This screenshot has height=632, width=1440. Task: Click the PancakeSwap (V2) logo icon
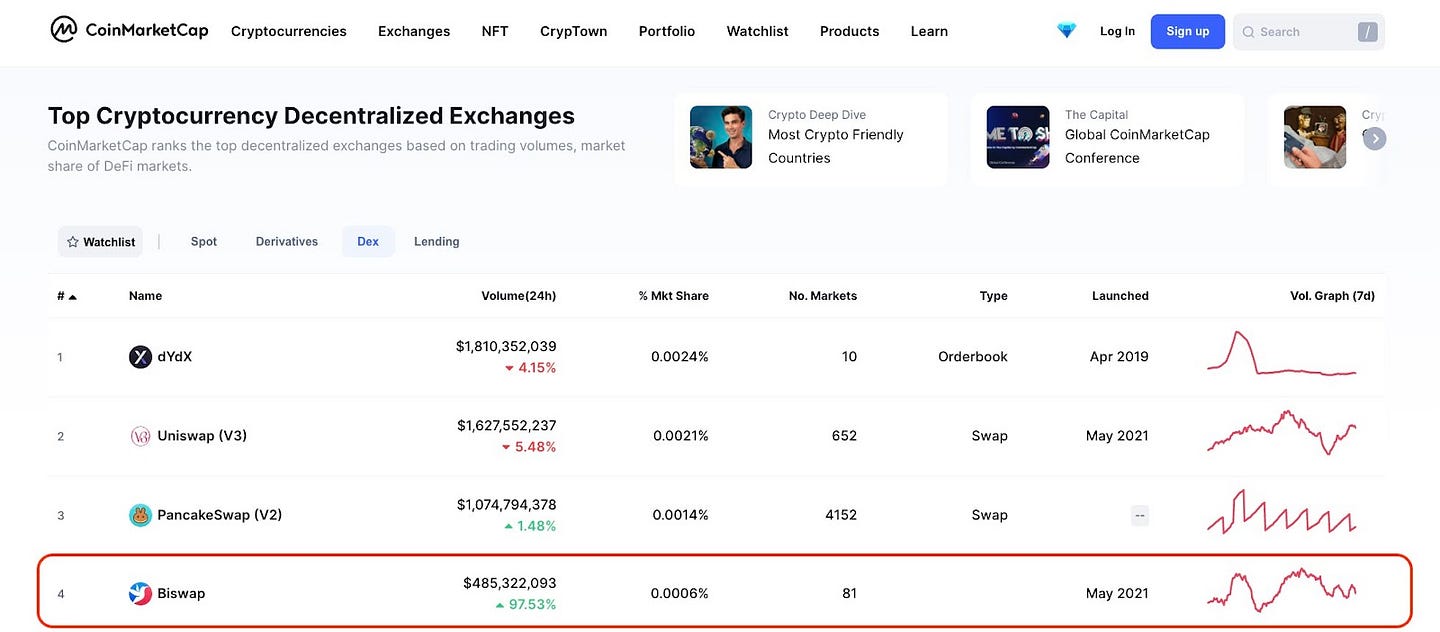pyautogui.click(x=140, y=515)
